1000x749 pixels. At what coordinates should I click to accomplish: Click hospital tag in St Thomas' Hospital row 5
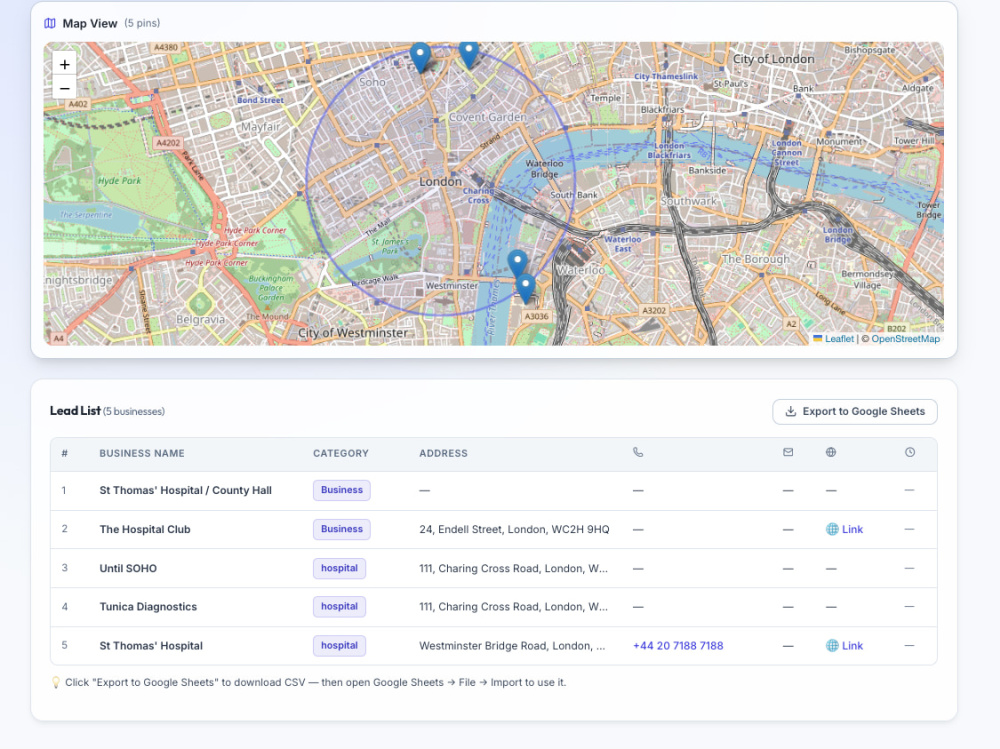pyautogui.click(x=339, y=646)
